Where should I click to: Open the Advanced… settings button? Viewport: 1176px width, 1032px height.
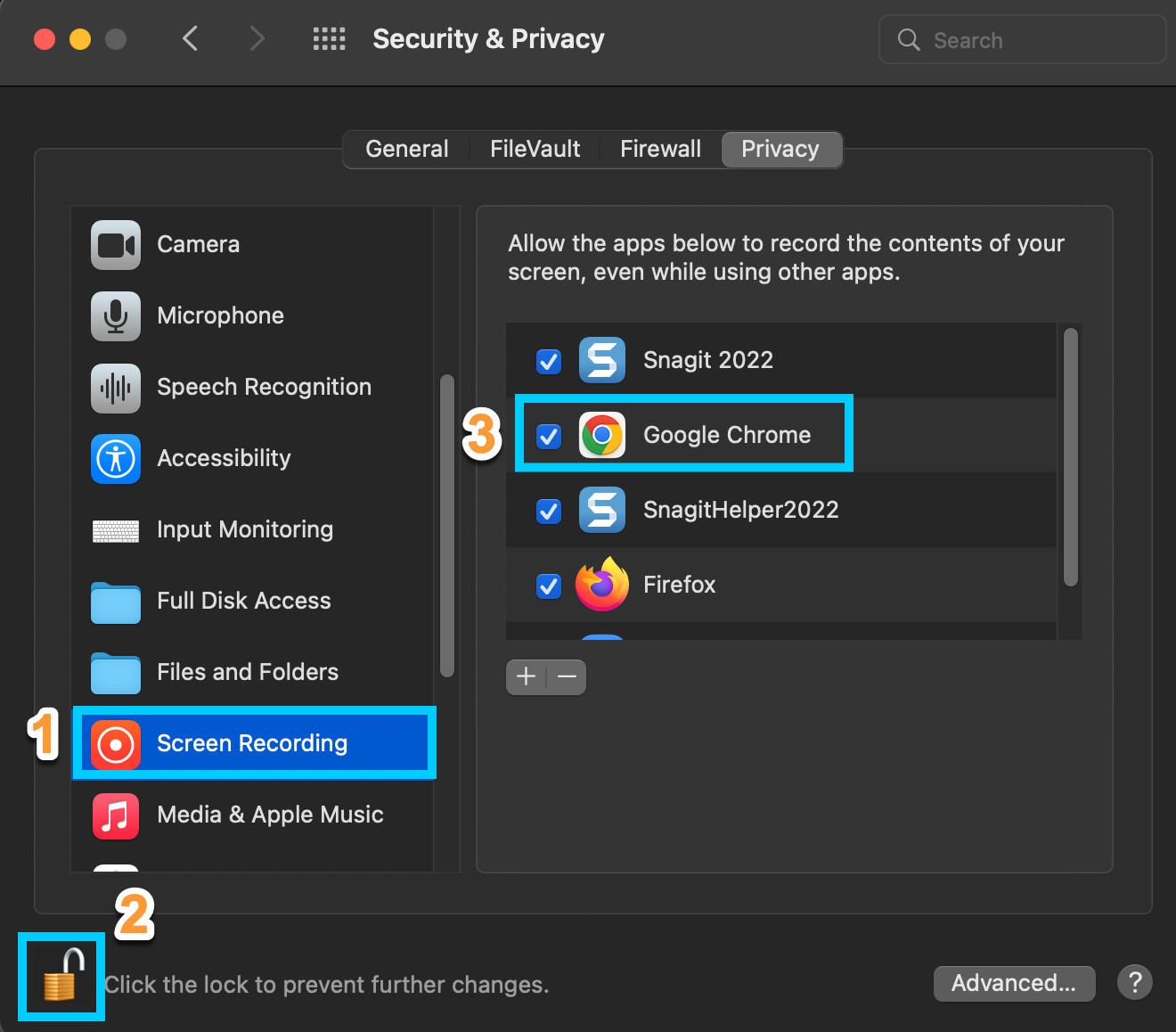pos(1014,983)
